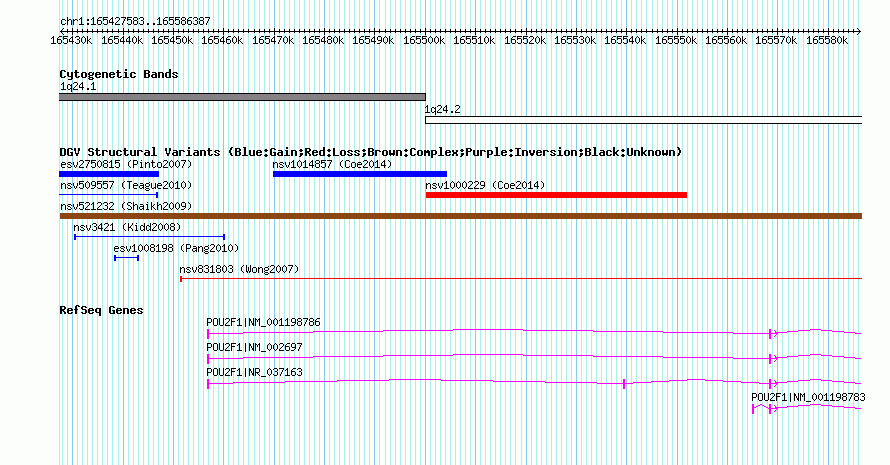Click the white 1q24.2 band bar
Image resolution: width=890 pixels, height=465 pixels.
coord(644,120)
